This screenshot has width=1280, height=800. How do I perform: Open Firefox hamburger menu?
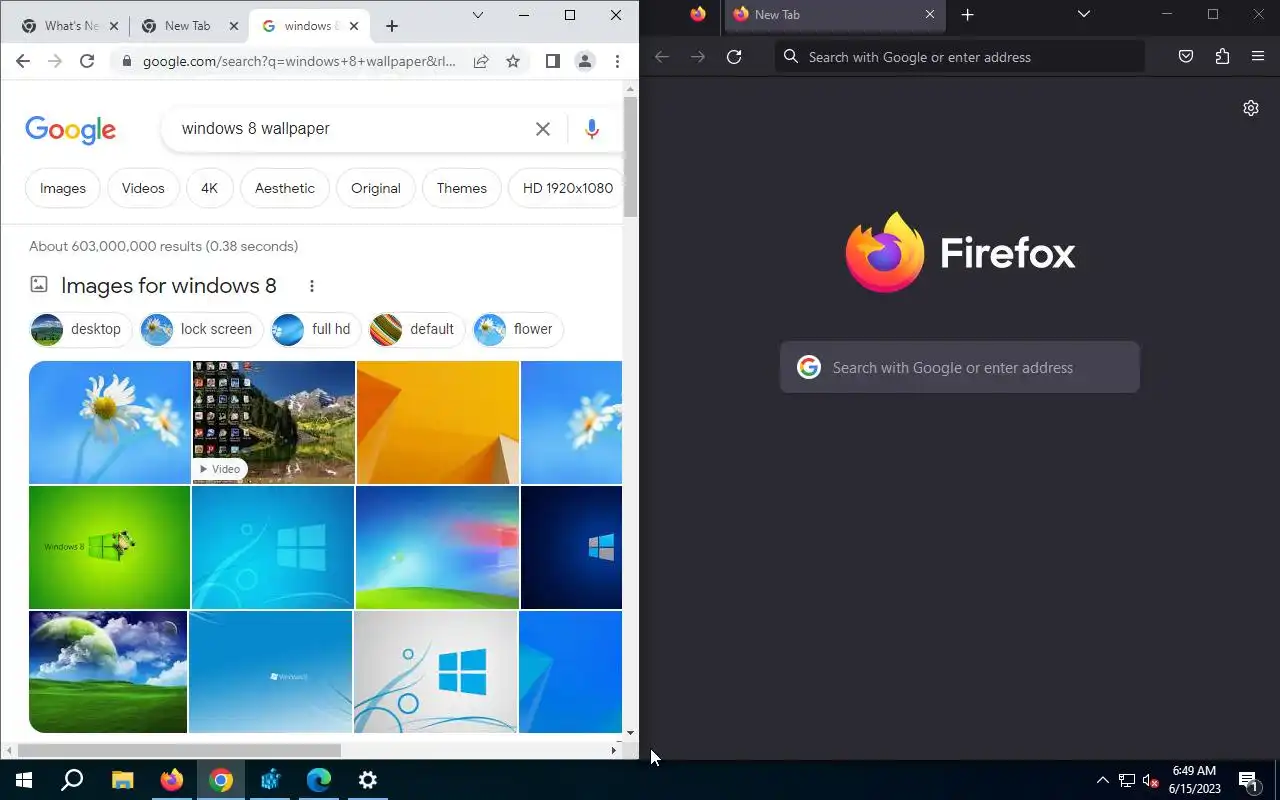point(1258,57)
